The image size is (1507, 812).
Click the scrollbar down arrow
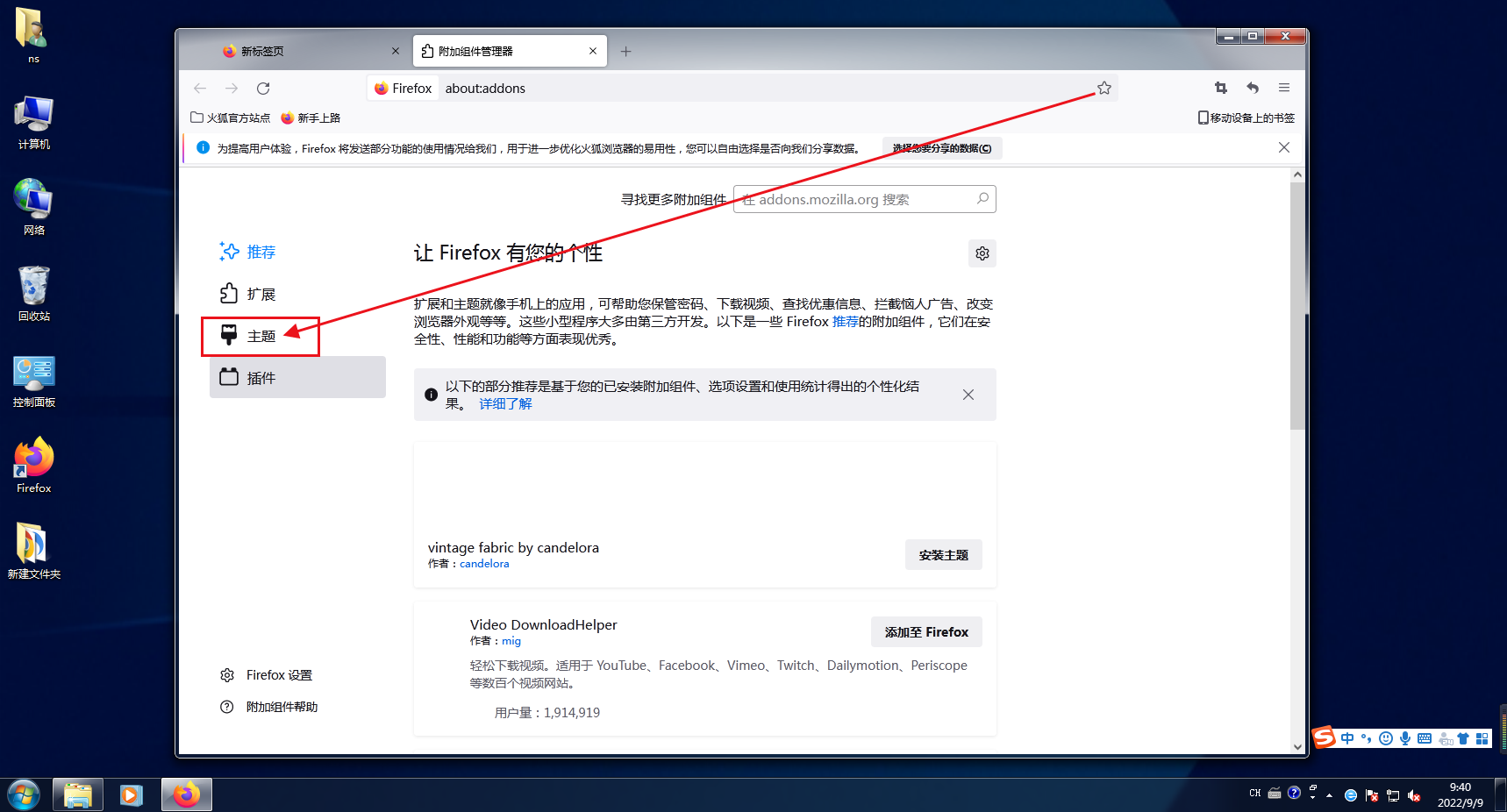tap(1297, 747)
